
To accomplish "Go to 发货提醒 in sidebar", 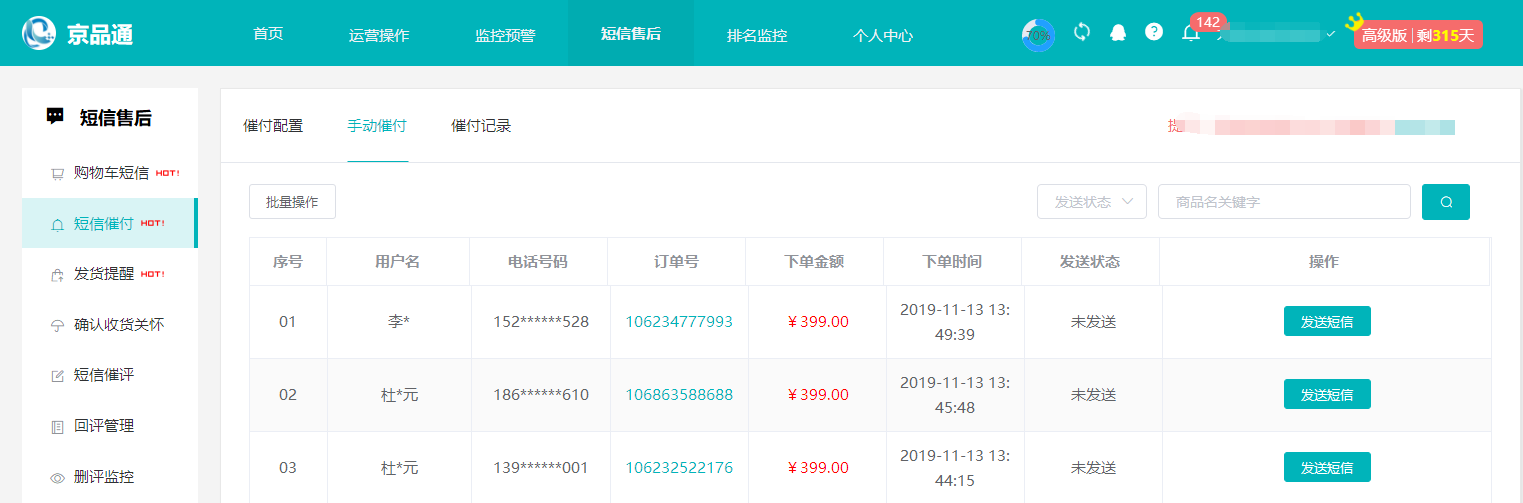I will (x=104, y=274).
